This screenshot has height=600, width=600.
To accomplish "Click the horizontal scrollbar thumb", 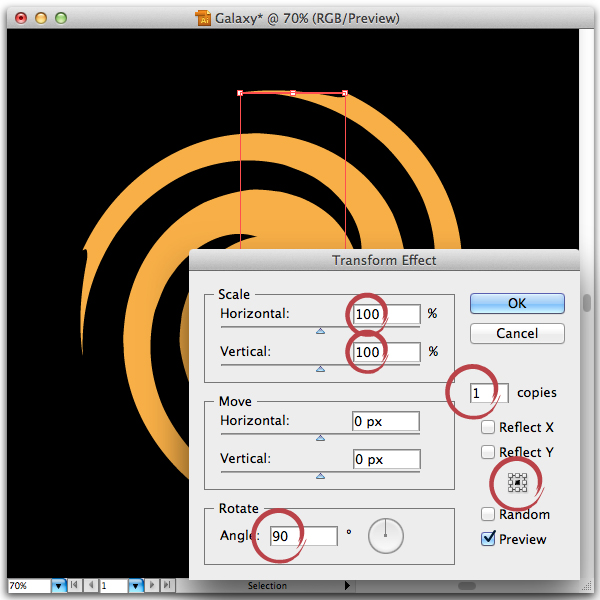I will [466, 586].
